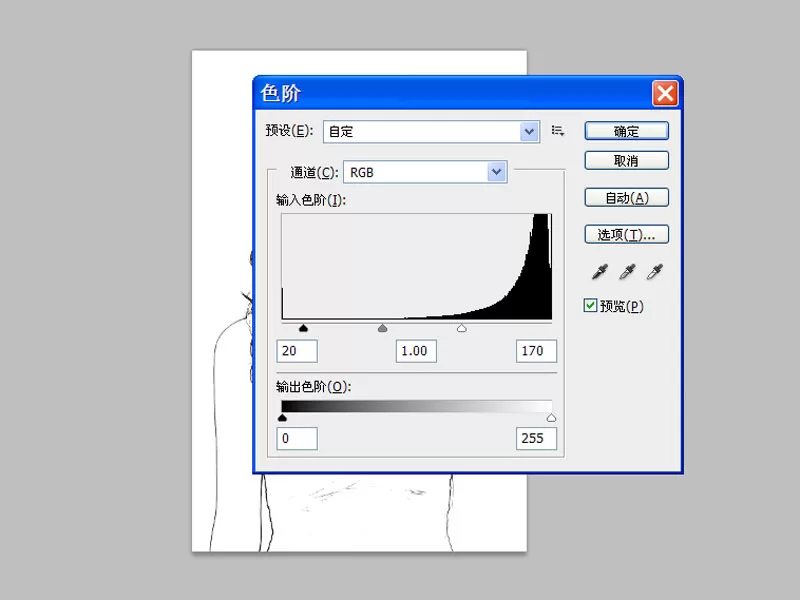Select the black point eyedropper
Image resolution: width=800 pixels, height=600 pixels.
click(599, 272)
